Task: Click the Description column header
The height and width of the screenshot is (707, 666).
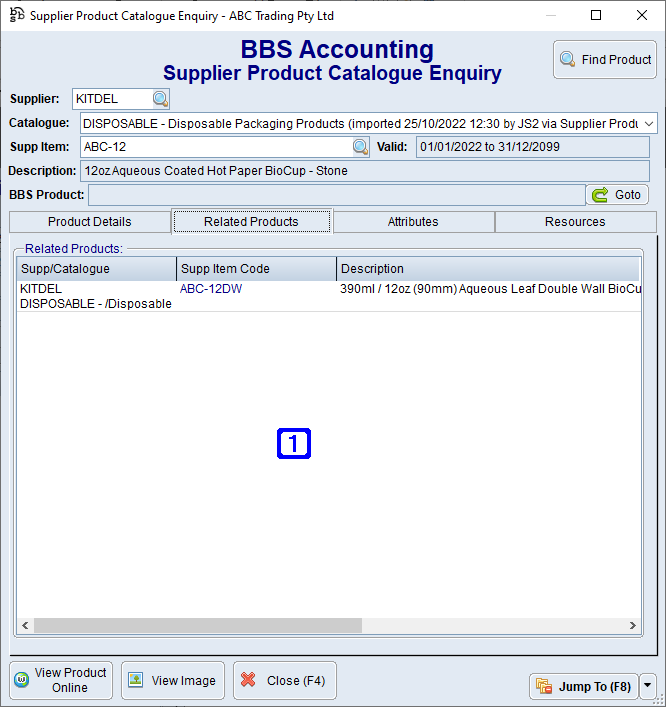Action: [488, 269]
